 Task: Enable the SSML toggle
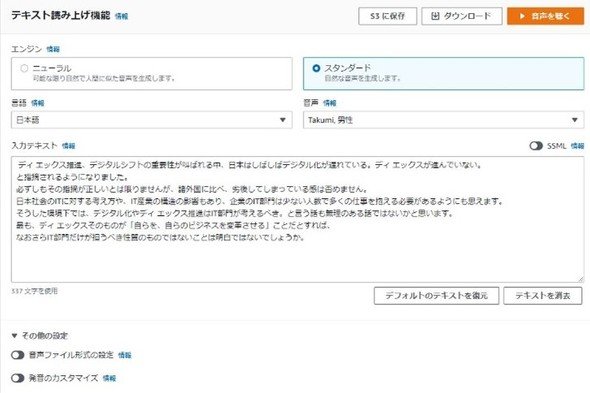pyautogui.click(x=536, y=146)
